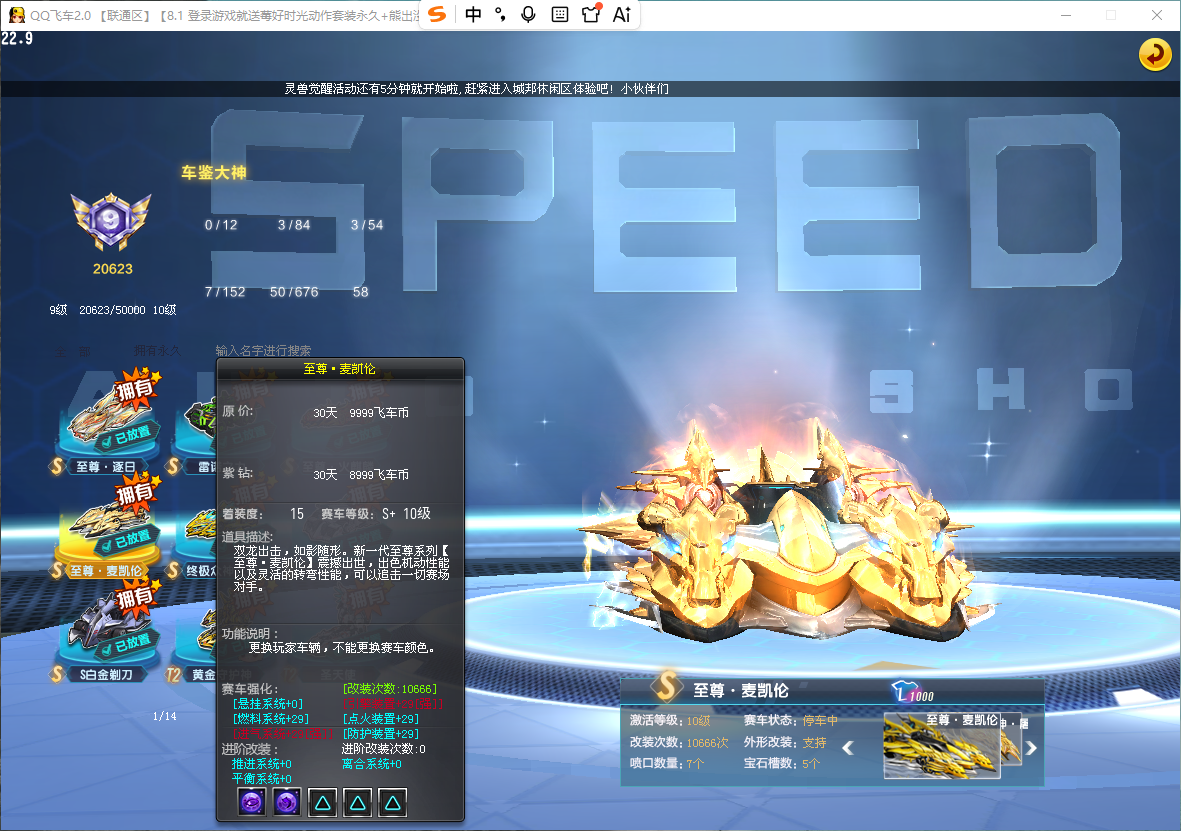Image resolution: width=1181 pixels, height=831 pixels.
Task: Show previous skin with left chevron
Action: tap(848, 747)
